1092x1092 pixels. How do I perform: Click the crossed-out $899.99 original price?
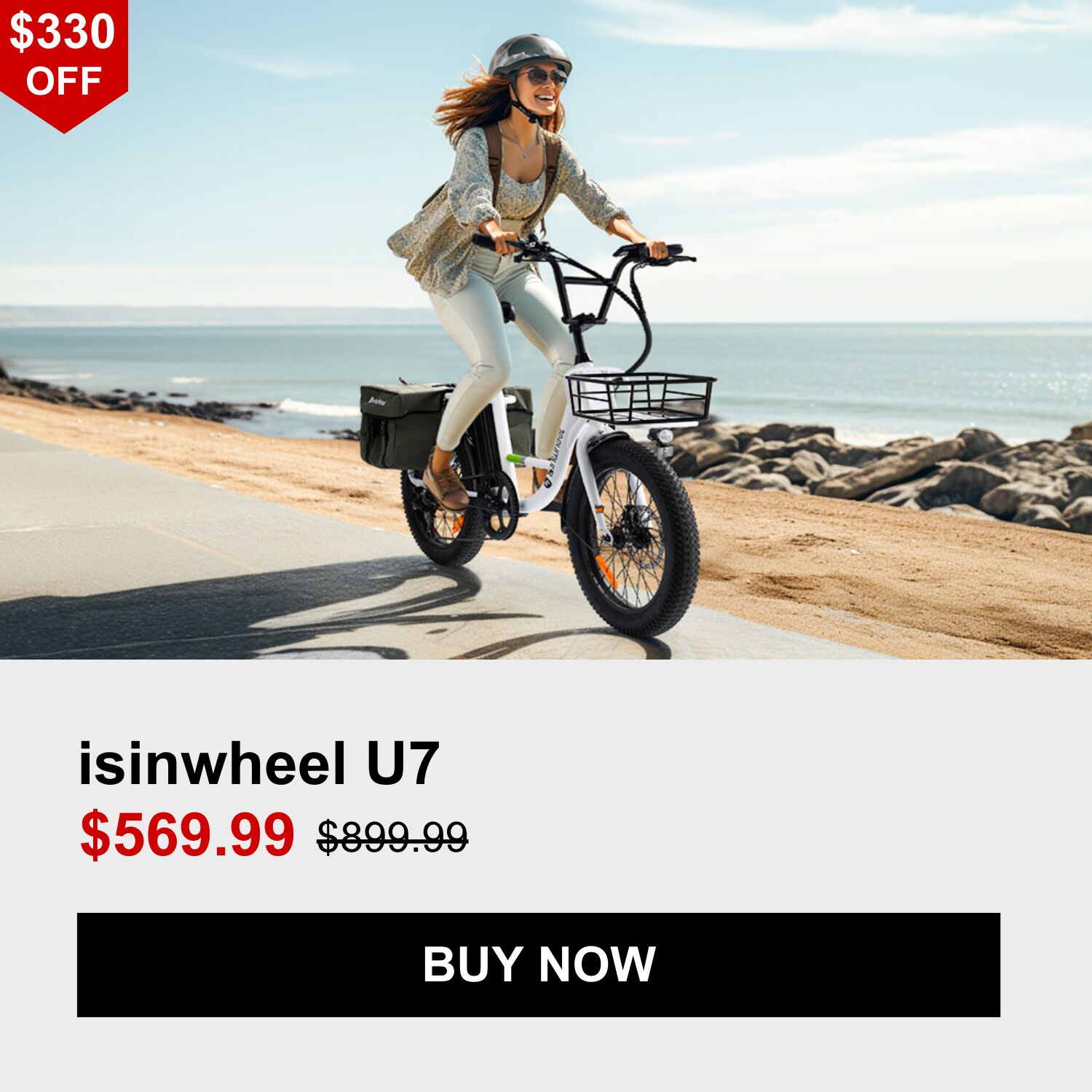[392, 836]
